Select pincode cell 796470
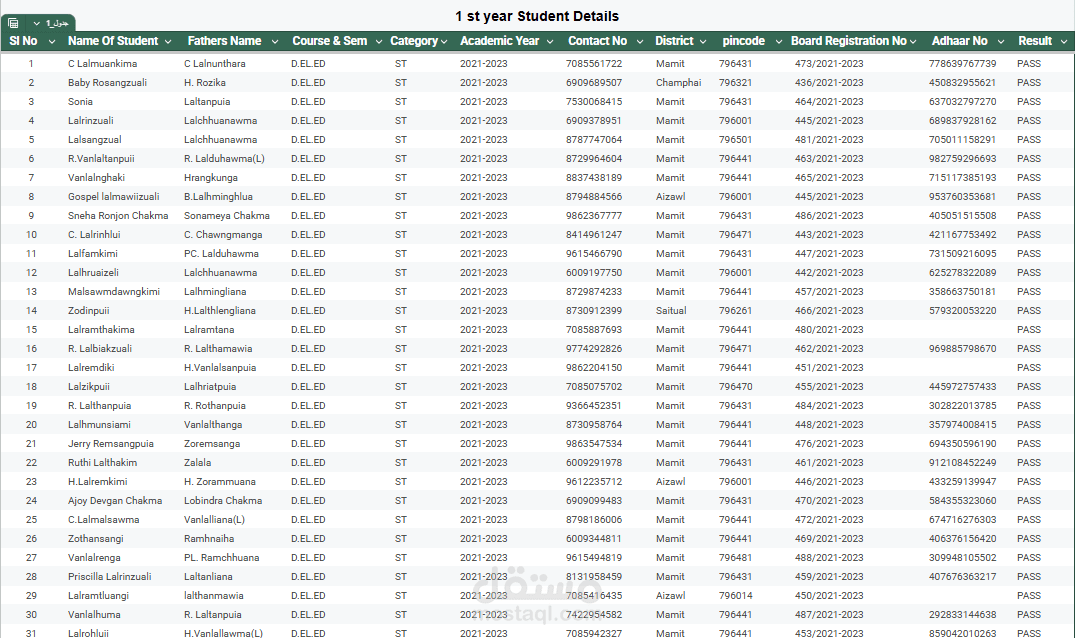This screenshot has height=638, width=1075. click(x=735, y=387)
